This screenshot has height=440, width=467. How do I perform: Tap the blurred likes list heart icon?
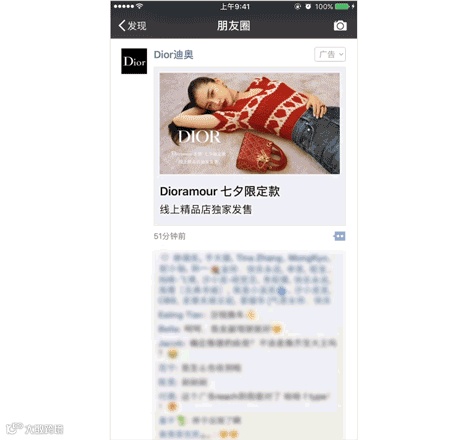pos(165,258)
